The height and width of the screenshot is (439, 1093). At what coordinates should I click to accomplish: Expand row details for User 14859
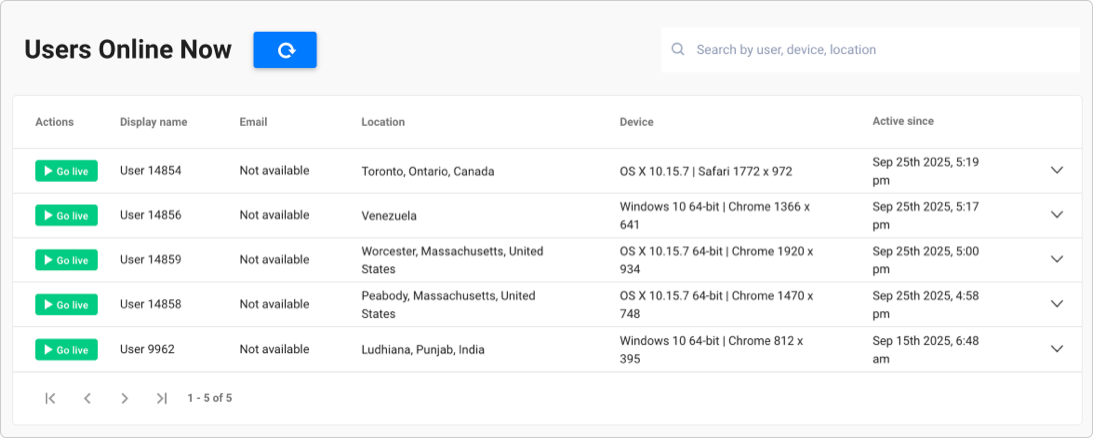coord(1057,259)
